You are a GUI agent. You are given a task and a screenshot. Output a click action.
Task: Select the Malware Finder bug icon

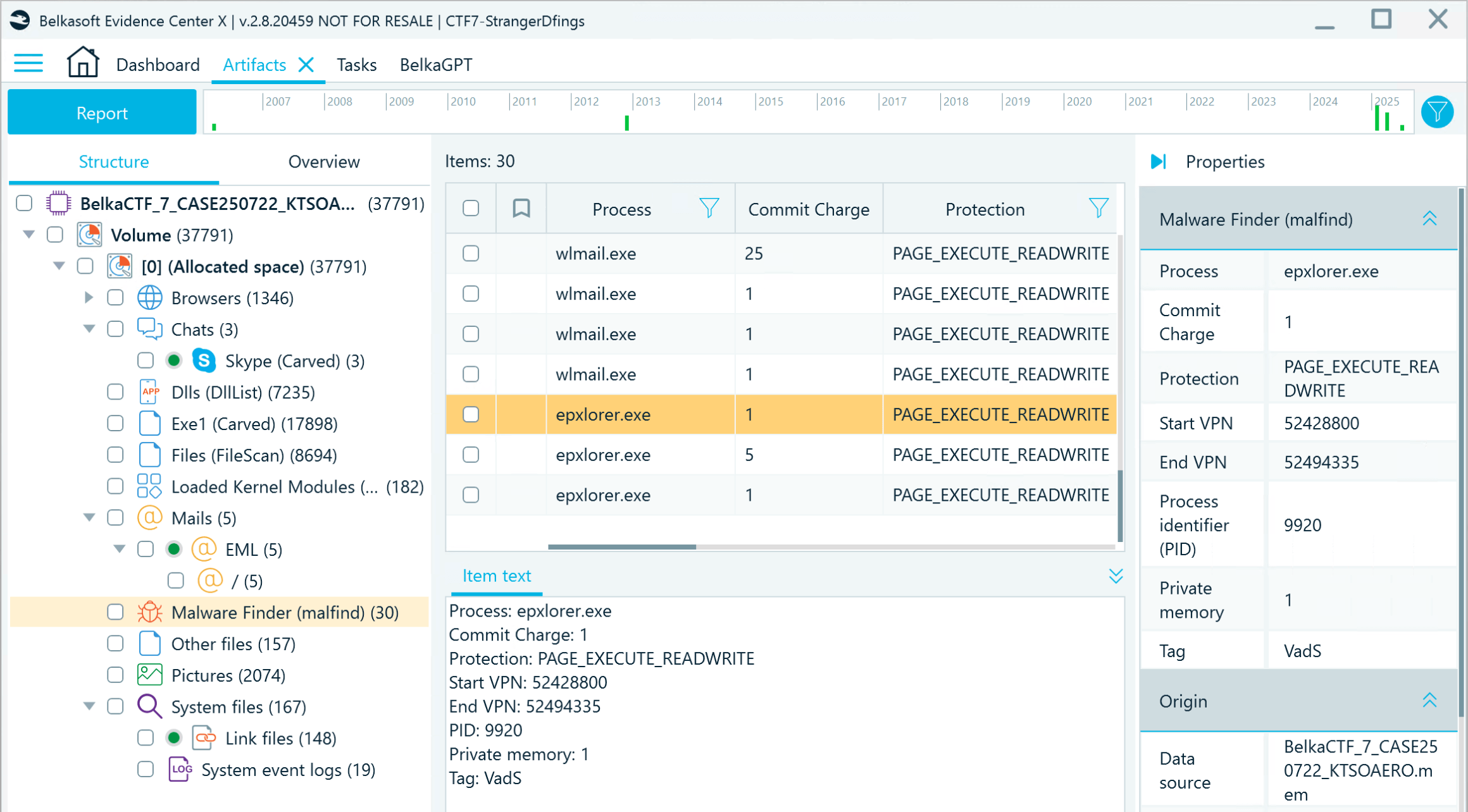[x=150, y=612]
